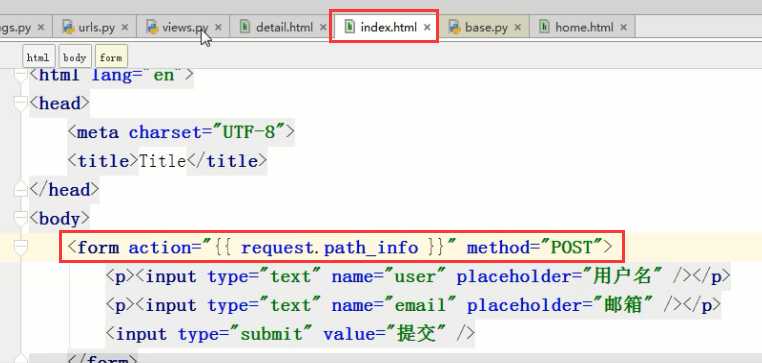This screenshot has width=762, height=363.
Task: Click the Python file icon on views.py tab
Action: [153, 27]
